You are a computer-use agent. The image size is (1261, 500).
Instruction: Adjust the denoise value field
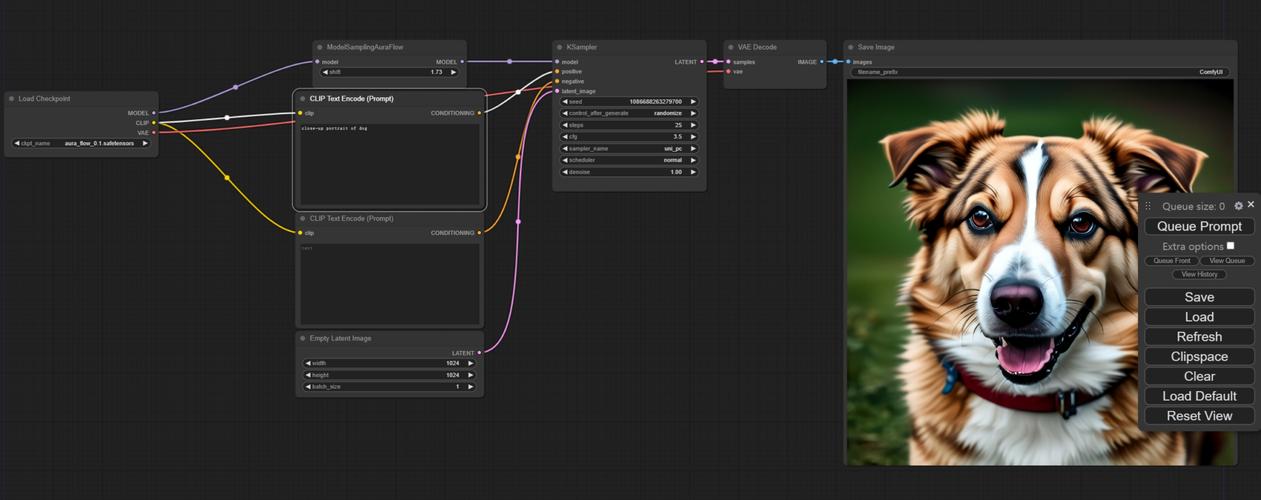(x=629, y=172)
